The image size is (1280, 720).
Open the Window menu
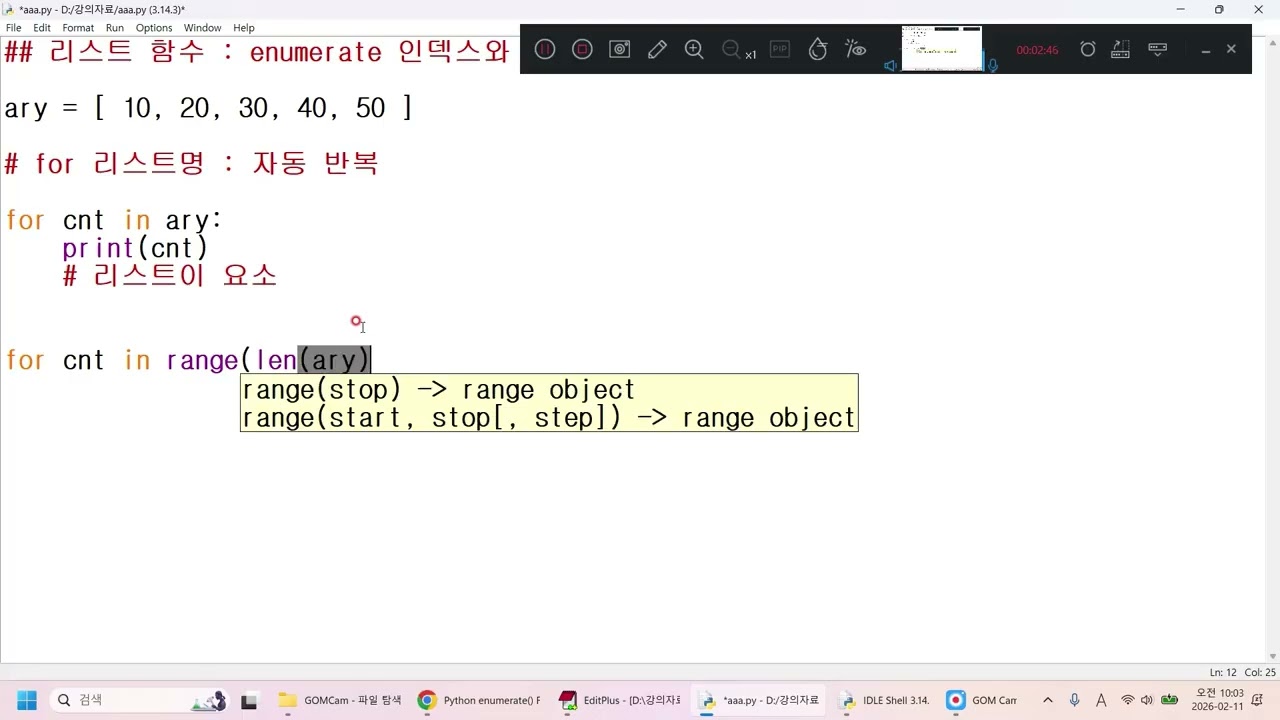[x=202, y=28]
